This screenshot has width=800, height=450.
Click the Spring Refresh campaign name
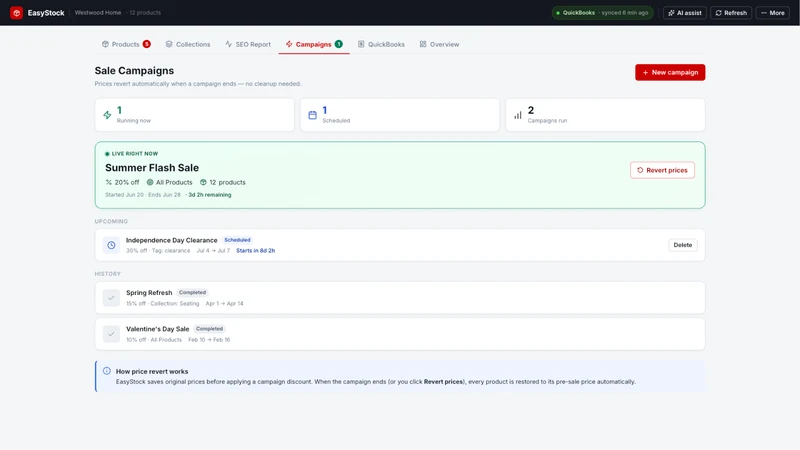[x=149, y=293]
